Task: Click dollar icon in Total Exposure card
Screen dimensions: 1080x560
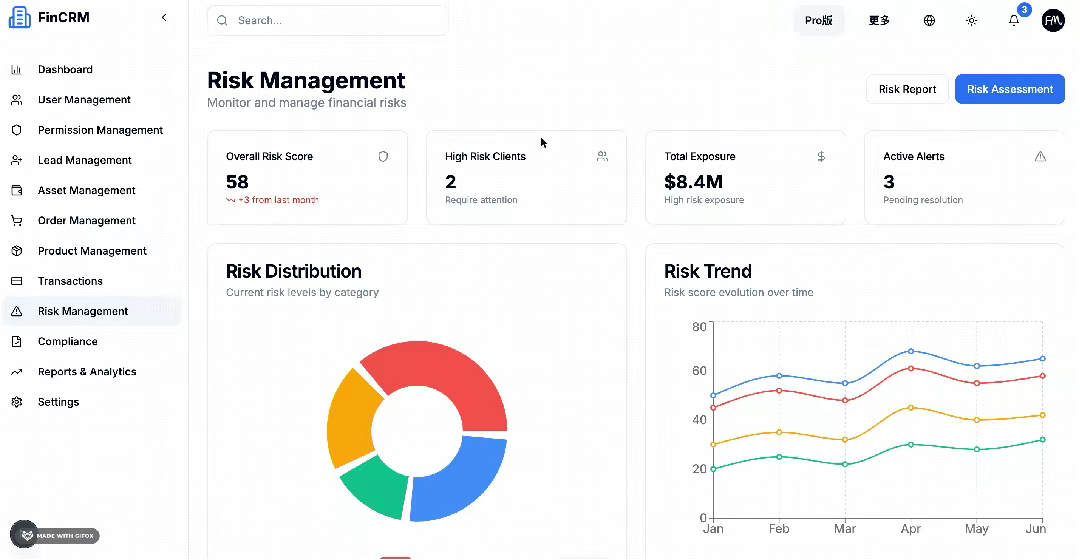Action: pos(821,157)
